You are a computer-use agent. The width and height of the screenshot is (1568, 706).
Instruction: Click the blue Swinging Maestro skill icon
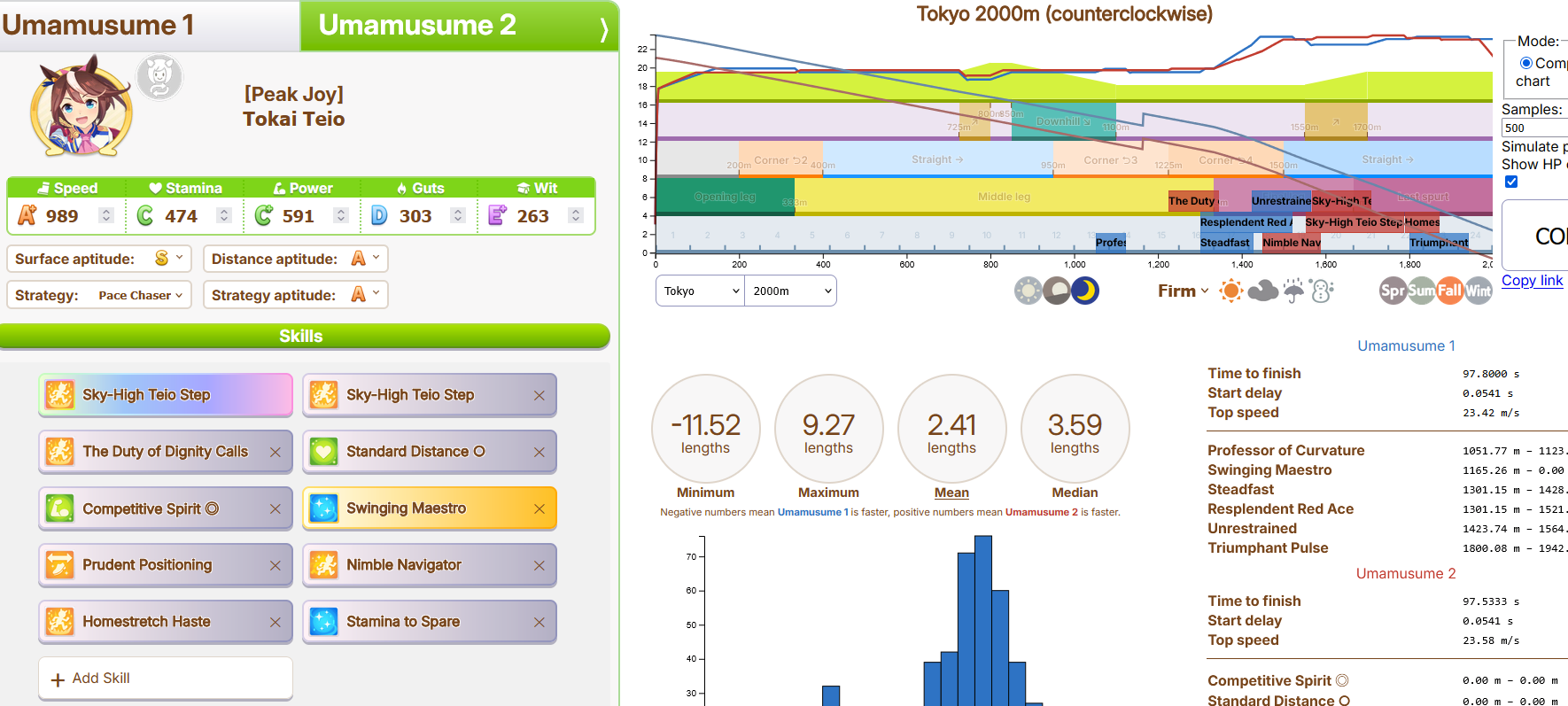[x=323, y=508]
